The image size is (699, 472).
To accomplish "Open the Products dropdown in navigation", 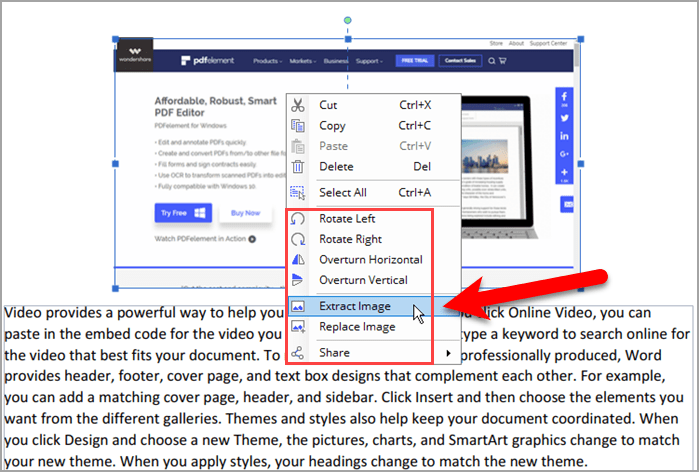I will [x=267, y=61].
